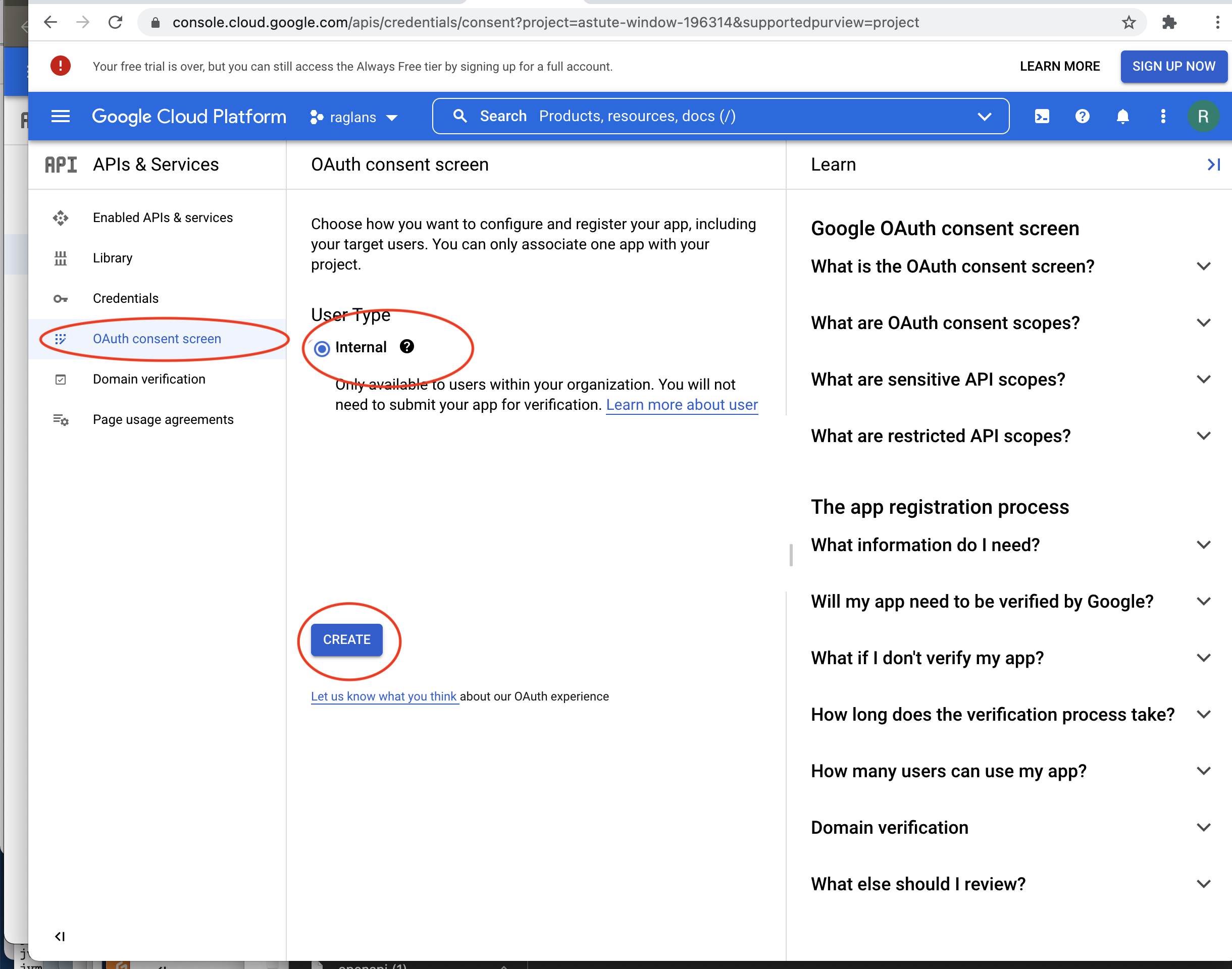Screen dimensions: 1232x969
Task: Collapse the left sidebar arrow
Action: (x=60, y=936)
